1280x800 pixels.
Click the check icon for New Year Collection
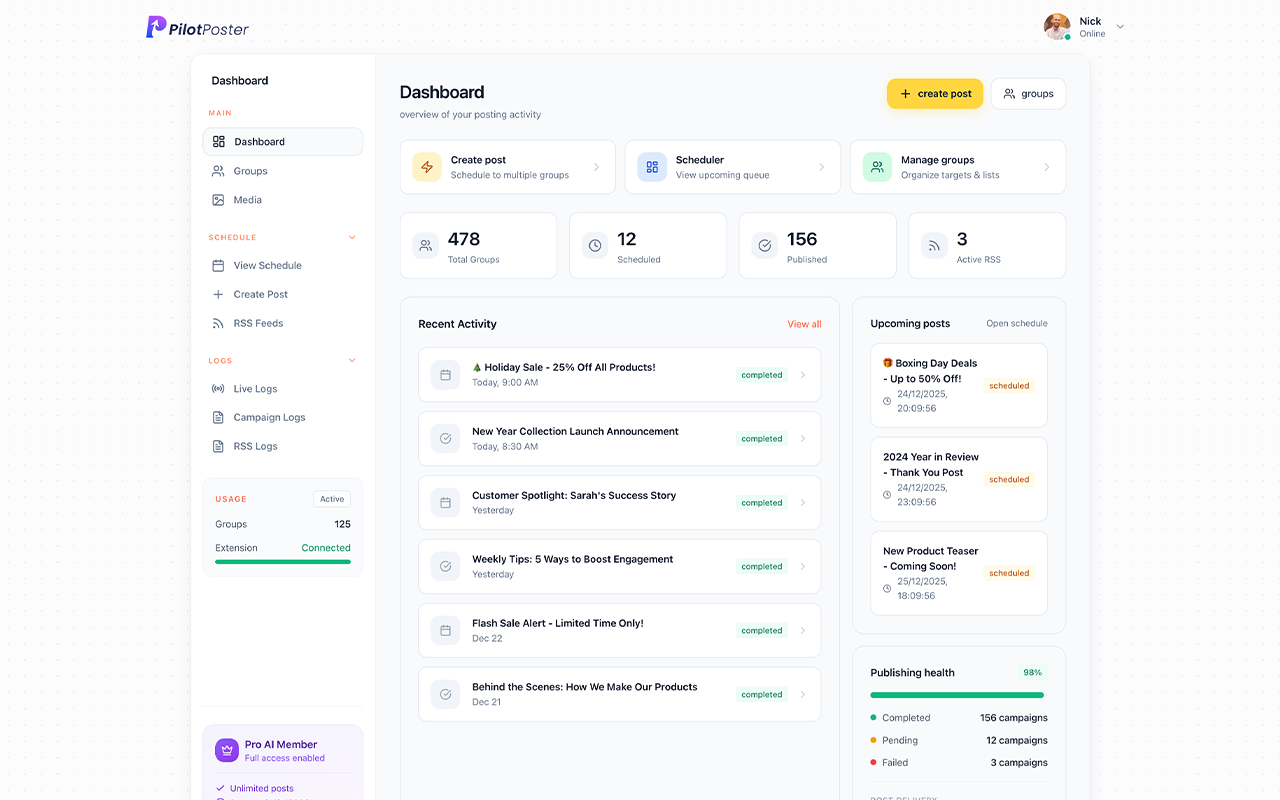[x=446, y=439]
